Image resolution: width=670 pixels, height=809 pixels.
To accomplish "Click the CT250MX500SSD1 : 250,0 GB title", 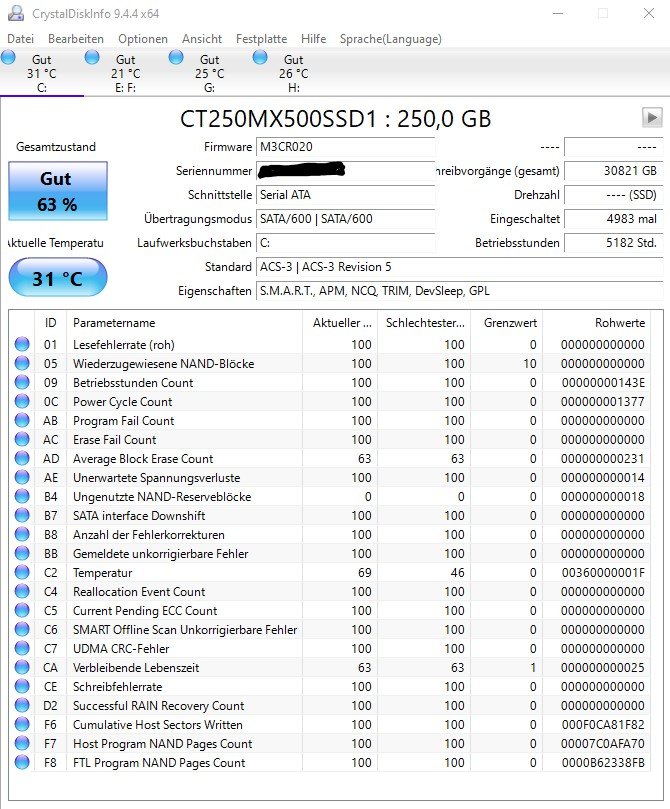I will pos(335,119).
